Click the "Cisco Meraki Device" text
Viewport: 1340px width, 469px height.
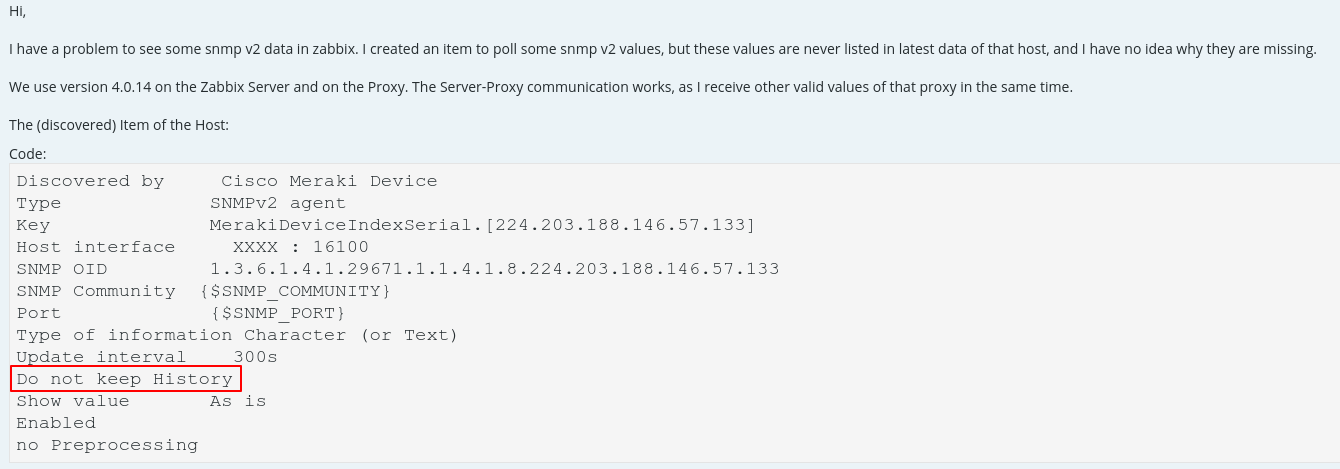coord(329,181)
